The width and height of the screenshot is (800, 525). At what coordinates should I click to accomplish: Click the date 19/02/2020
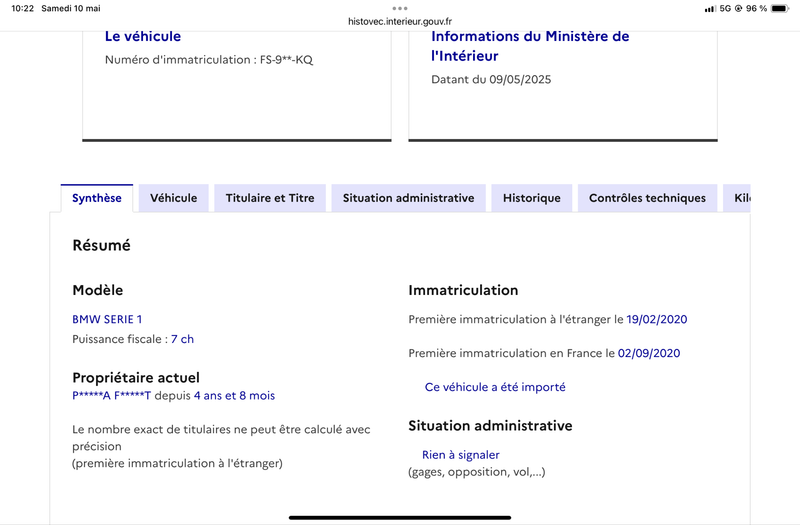[x=657, y=319]
